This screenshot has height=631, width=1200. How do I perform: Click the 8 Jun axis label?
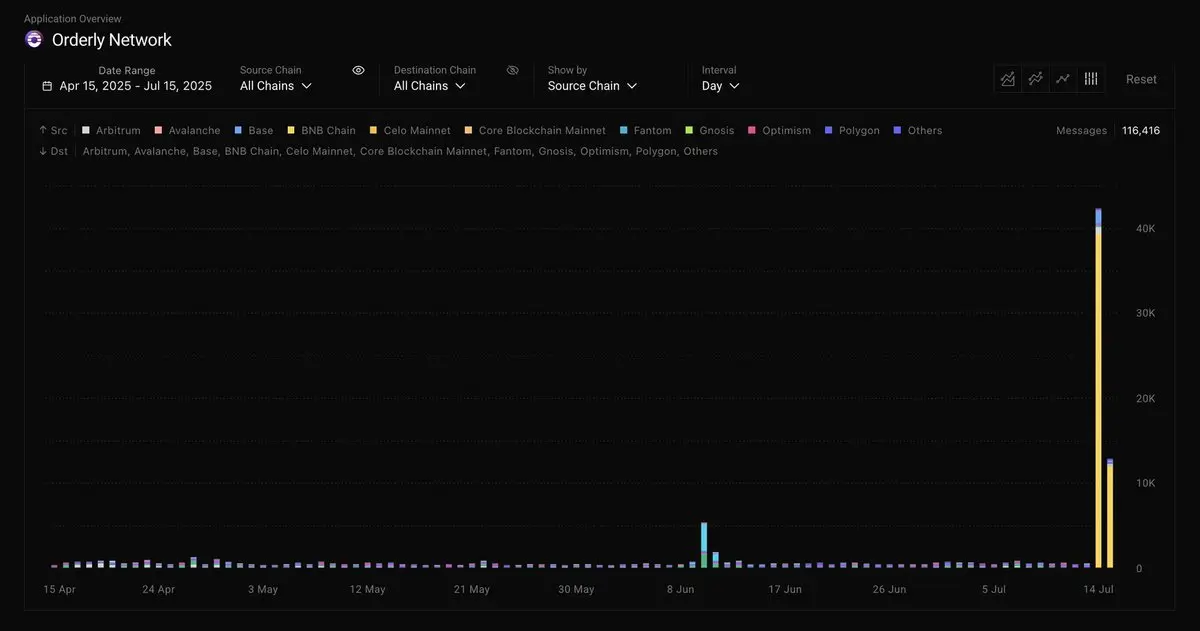coord(680,590)
